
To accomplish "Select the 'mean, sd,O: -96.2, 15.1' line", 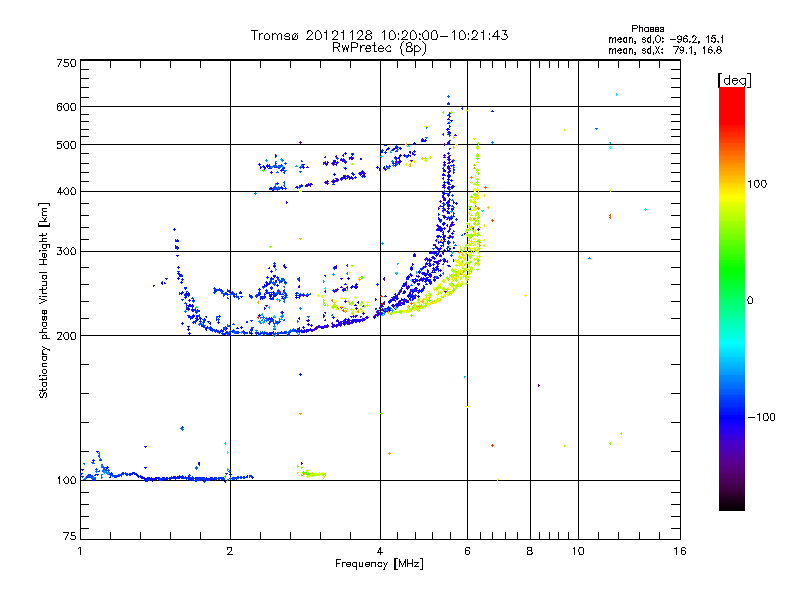I will (666, 39).
